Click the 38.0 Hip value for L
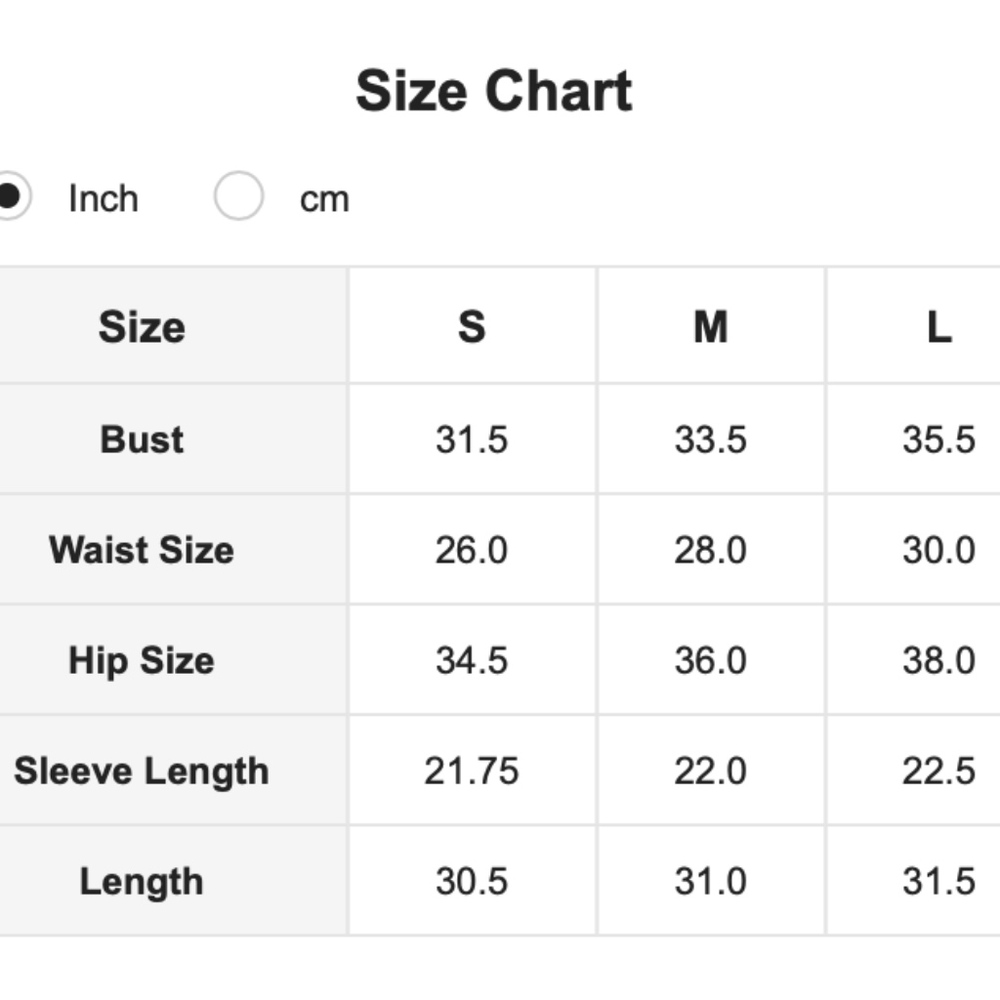 [x=938, y=660]
